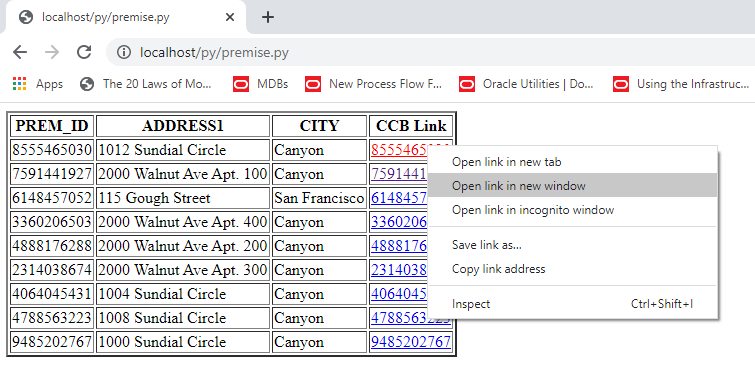The image size is (755, 387).
Task: Click address 2000 Walnut Ave Apt. 400
Action: [183, 222]
